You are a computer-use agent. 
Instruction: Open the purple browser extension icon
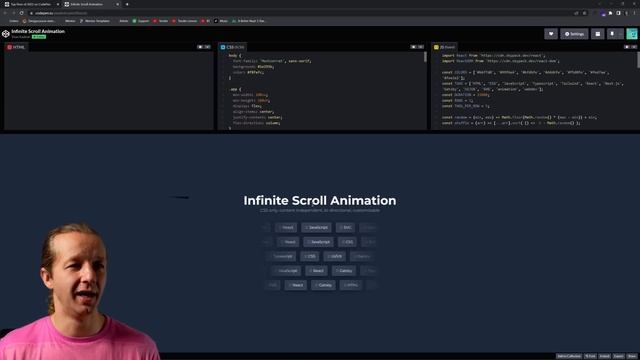coord(603,13)
